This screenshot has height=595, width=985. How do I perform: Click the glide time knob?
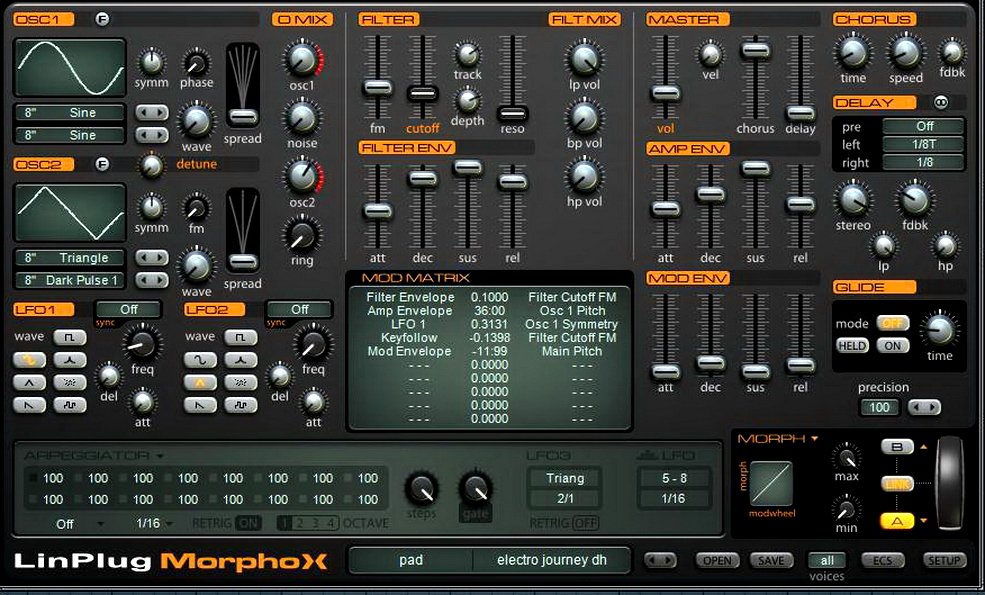click(939, 329)
